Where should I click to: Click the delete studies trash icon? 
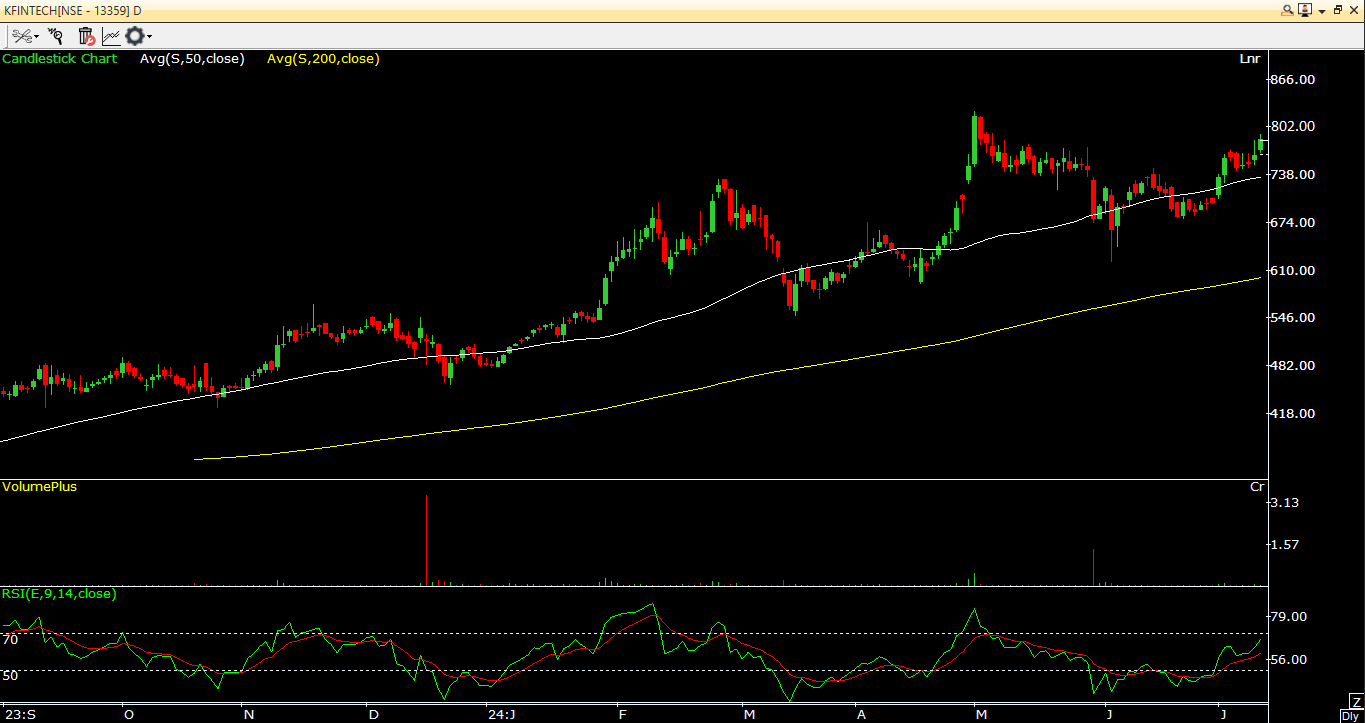pyautogui.click(x=85, y=35)
